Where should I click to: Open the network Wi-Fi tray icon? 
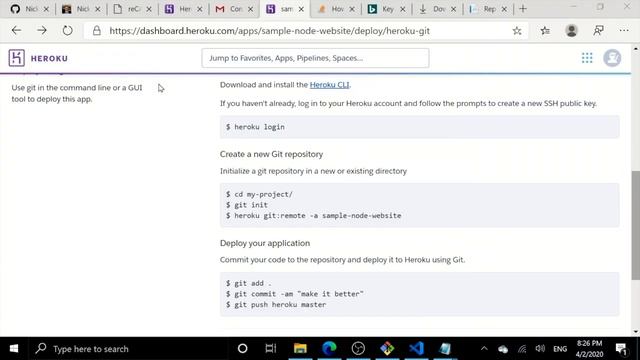click(522, 349)
